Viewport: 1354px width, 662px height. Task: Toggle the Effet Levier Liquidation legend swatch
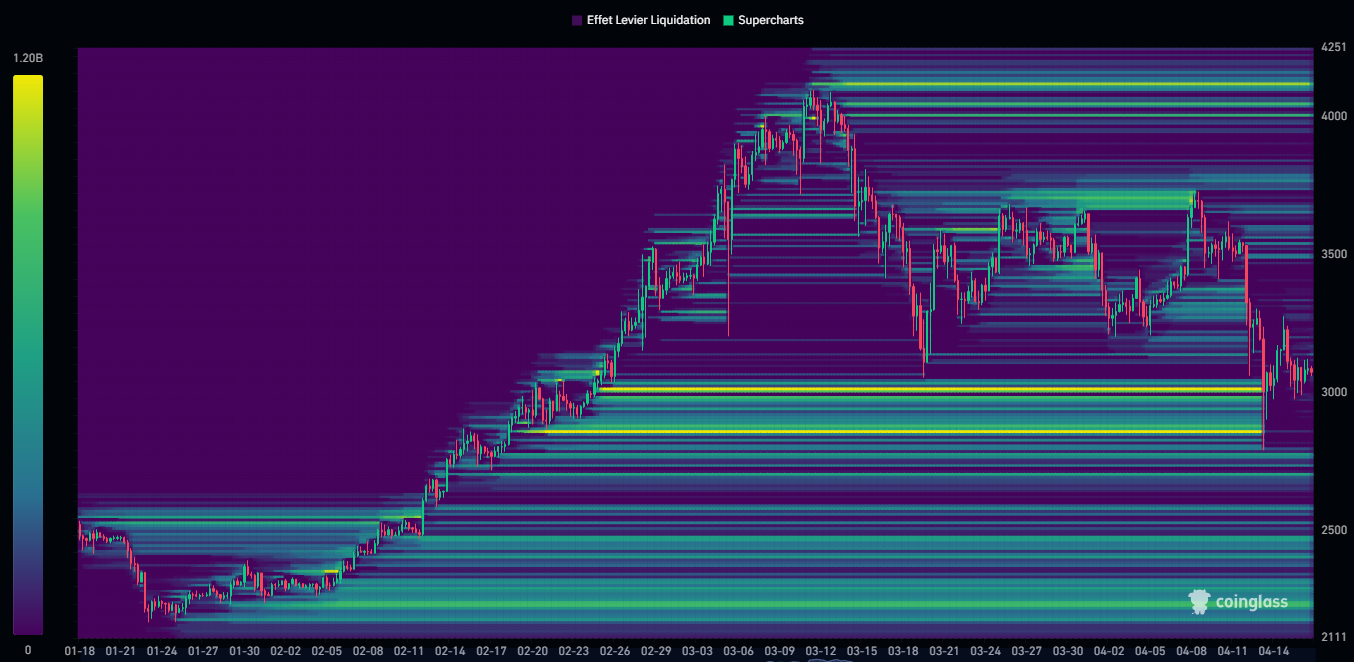coord(577,20)
